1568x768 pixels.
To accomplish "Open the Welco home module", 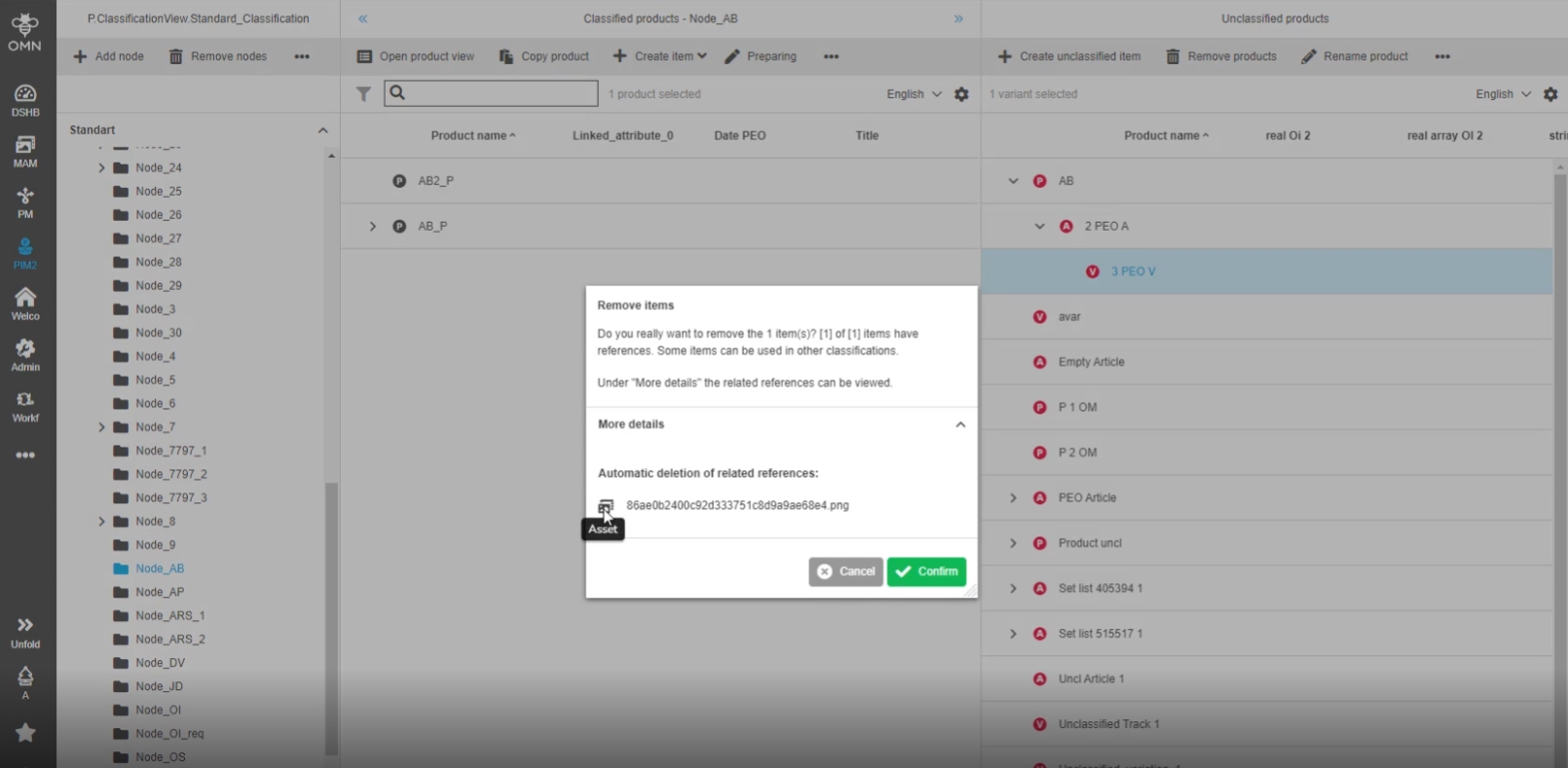I will click(x=25, y=304).
